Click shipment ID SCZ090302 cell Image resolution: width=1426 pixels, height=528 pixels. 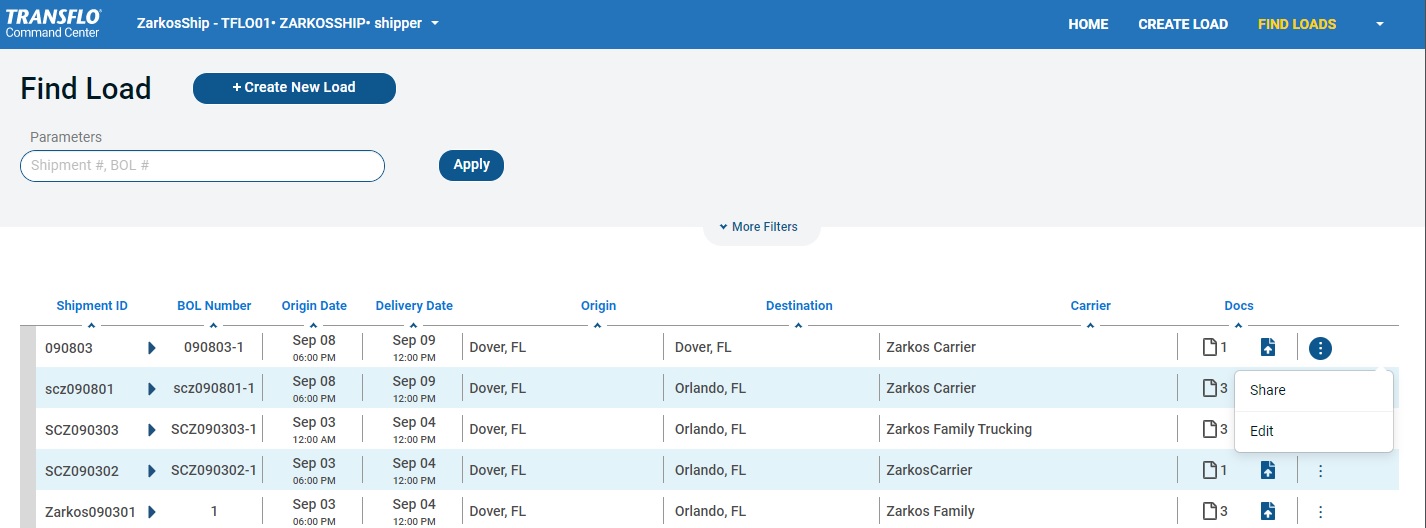point(82,471)
